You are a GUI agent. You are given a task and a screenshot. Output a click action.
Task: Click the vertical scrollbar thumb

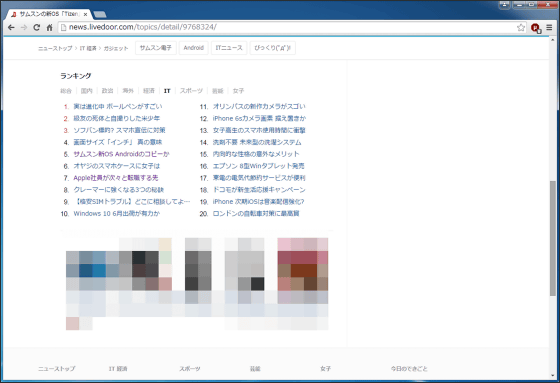(552, 238)
